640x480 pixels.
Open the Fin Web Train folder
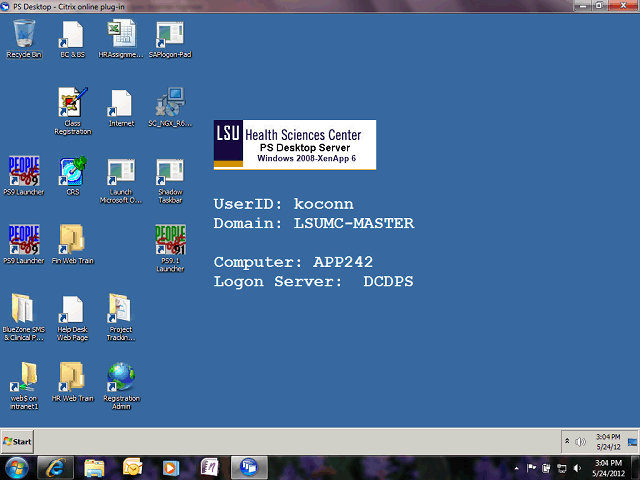(73, 244)
